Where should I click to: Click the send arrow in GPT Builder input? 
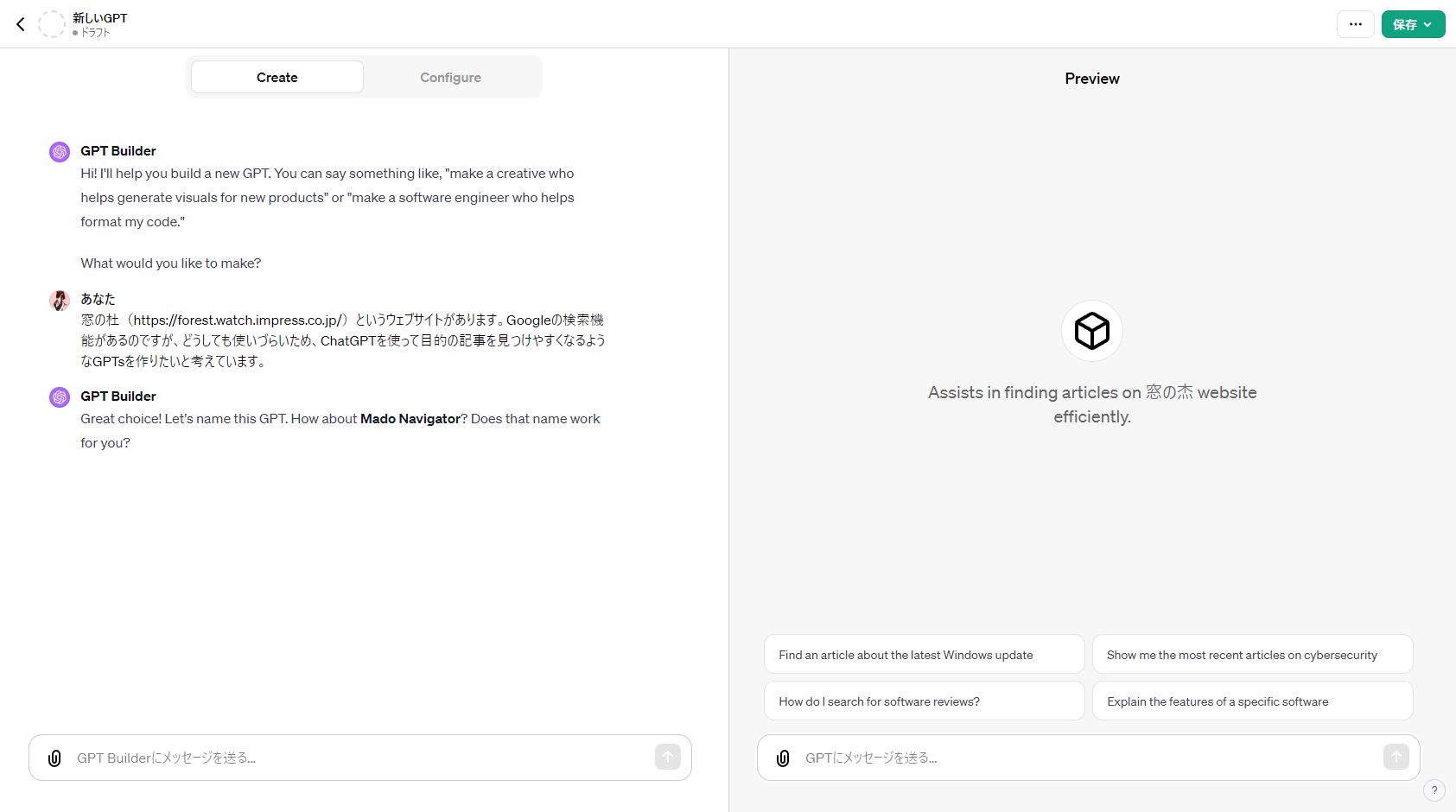[667, 757]
